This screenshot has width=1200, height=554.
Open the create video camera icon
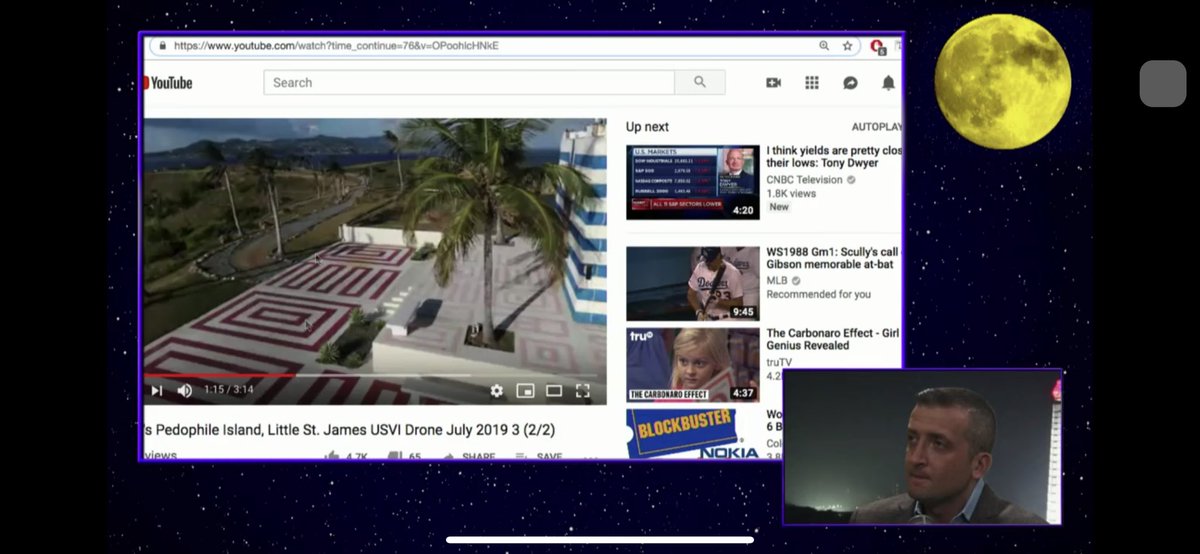coord(773,83)
